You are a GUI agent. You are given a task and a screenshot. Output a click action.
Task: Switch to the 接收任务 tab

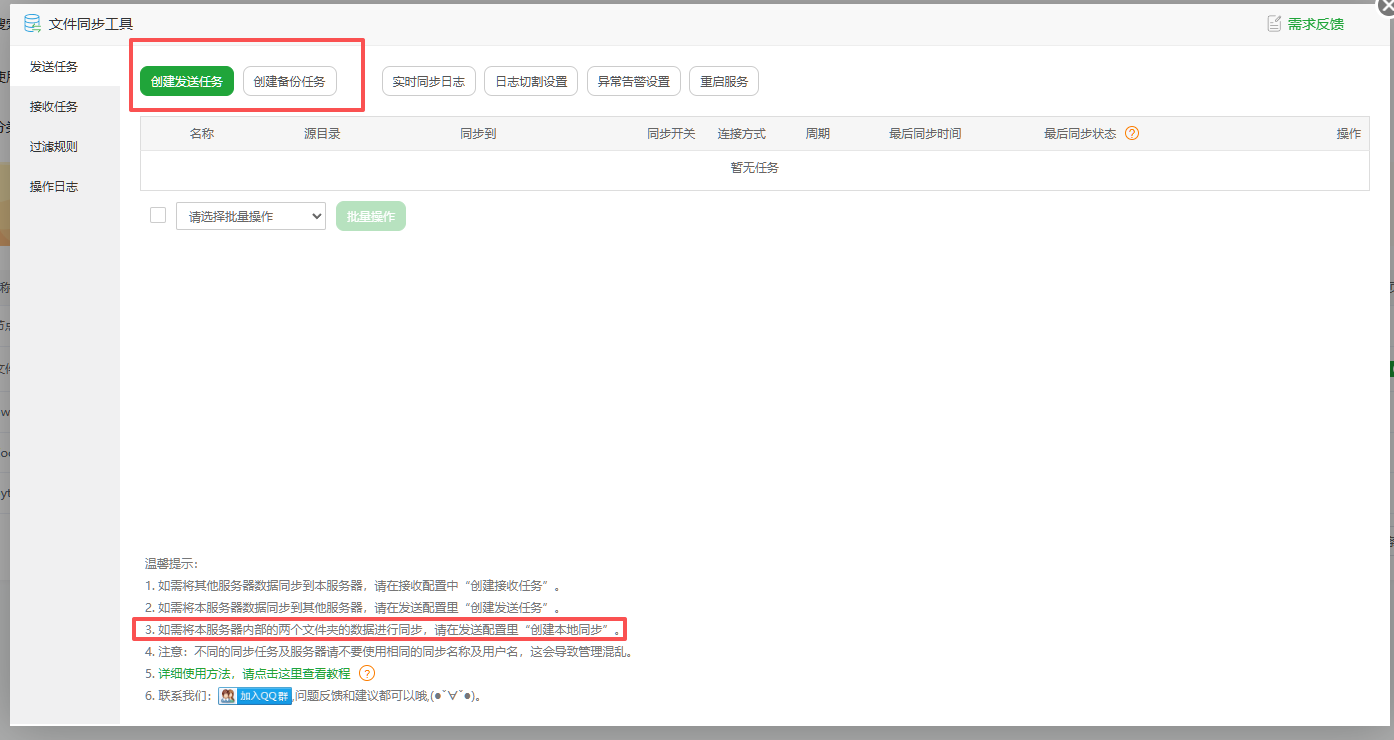[65, 107]
